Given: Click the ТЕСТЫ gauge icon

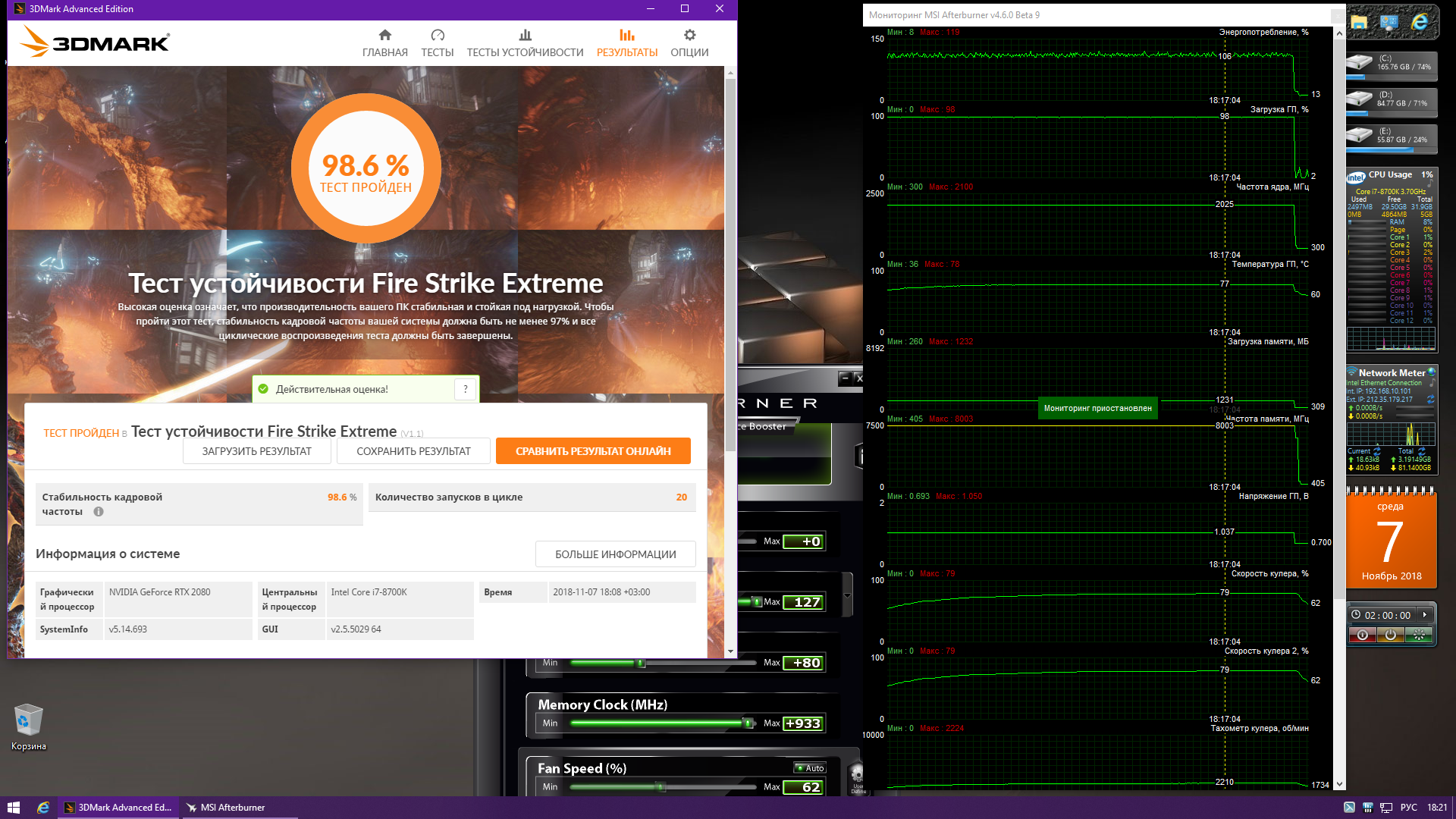Looking at the screenshot, I should (437, 35).
